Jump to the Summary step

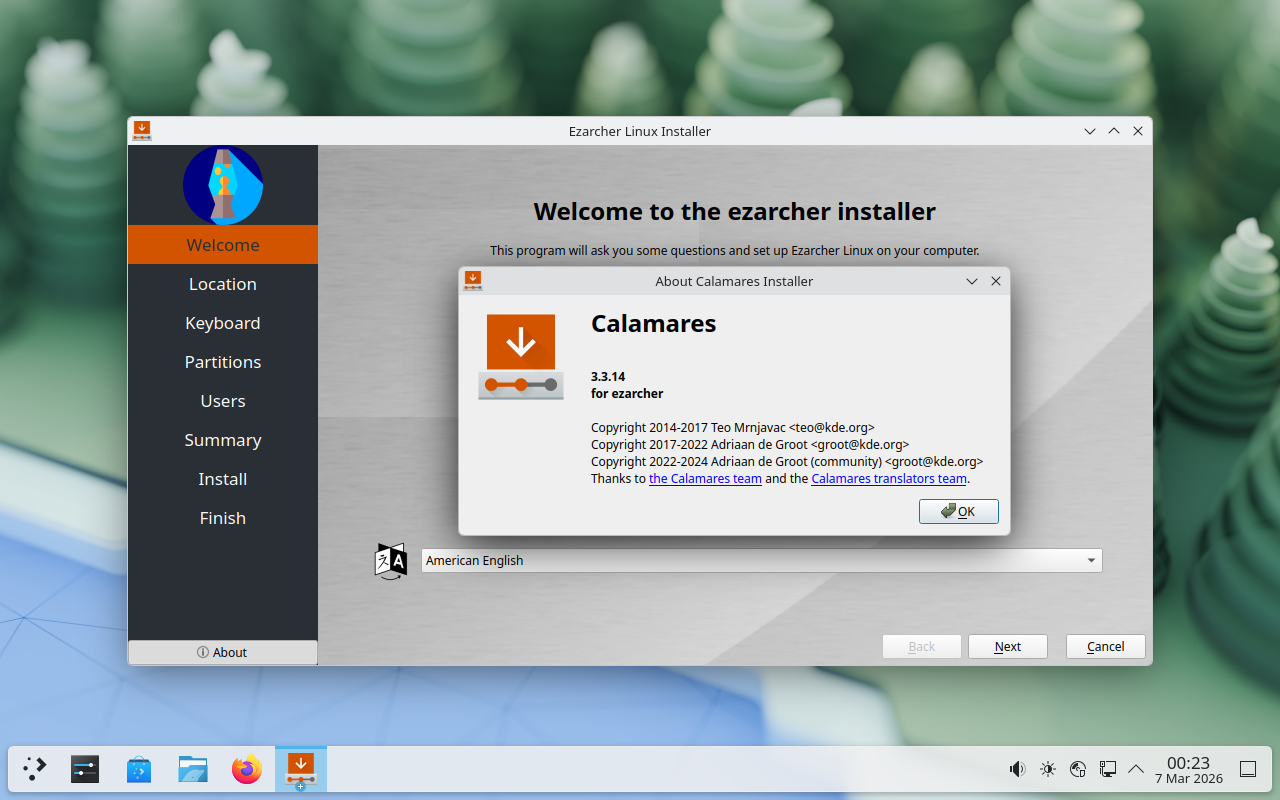[x=223, y=440]
